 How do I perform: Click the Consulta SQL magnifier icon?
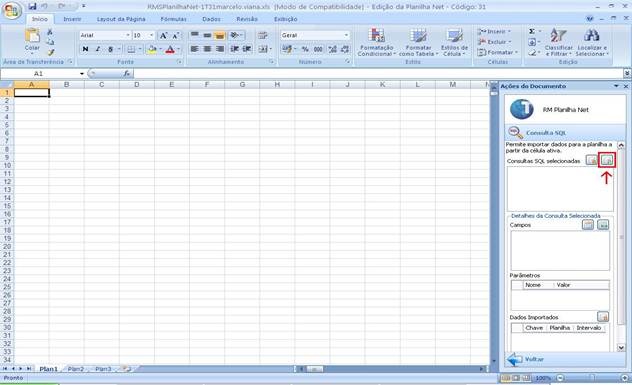(515, 132)
